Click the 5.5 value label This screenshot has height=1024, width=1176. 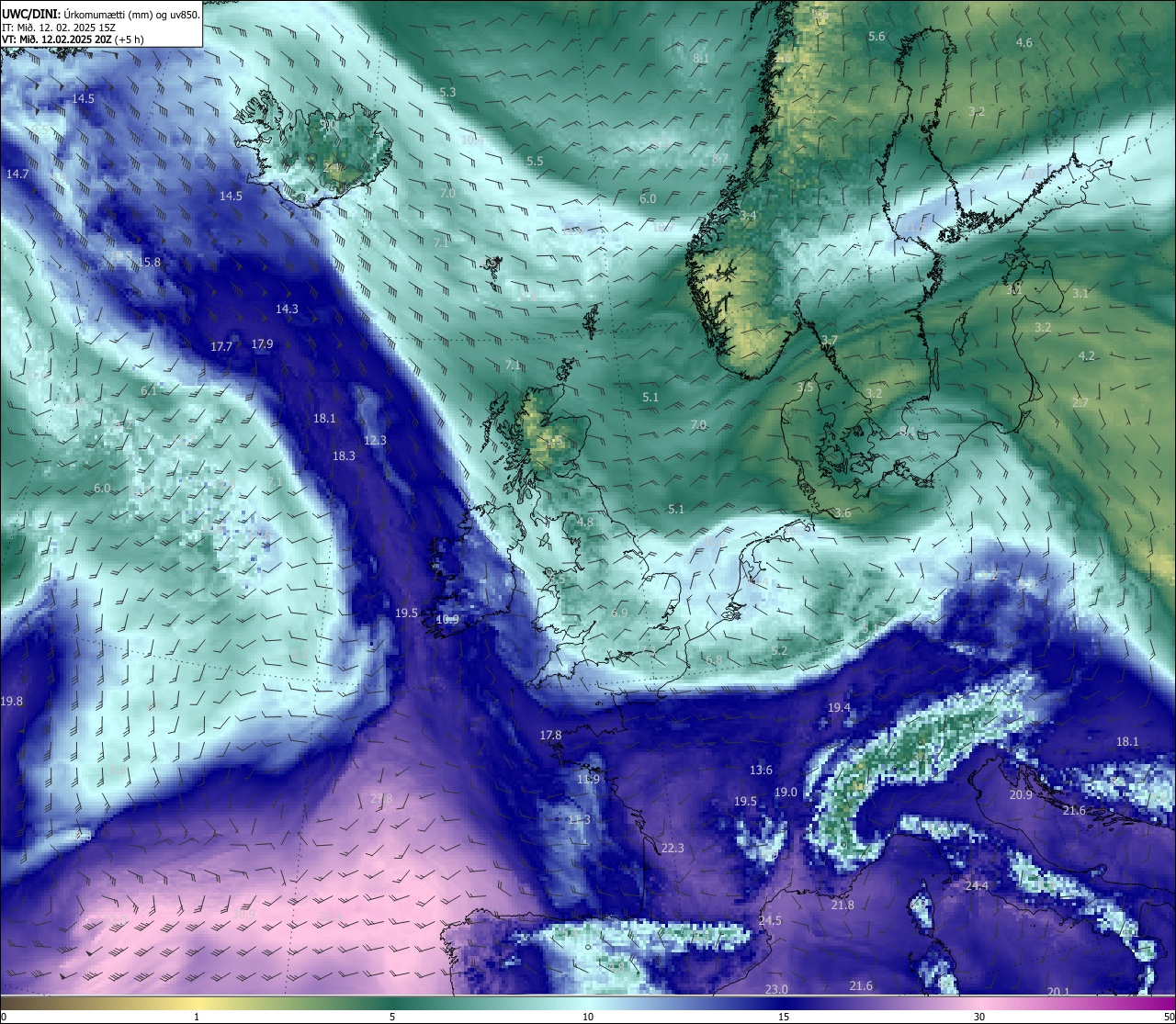tap(535, 161)
